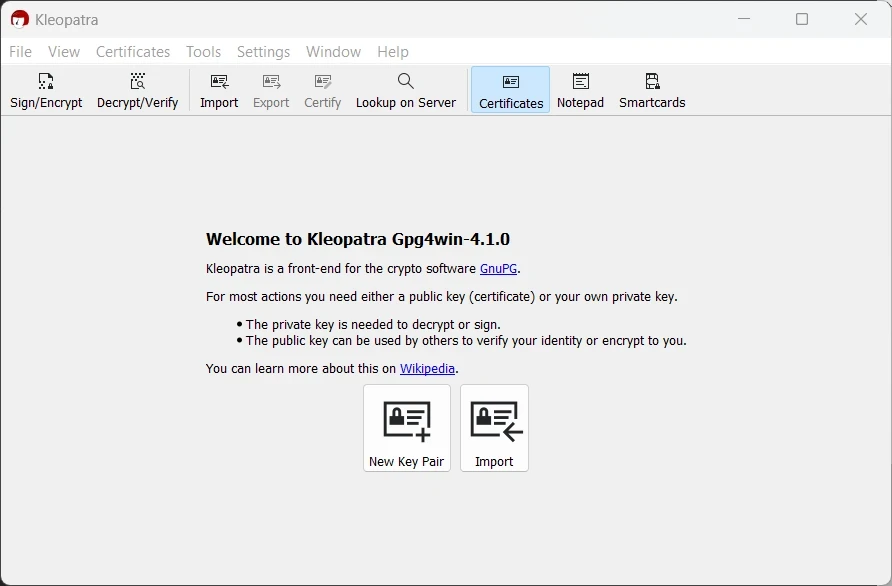Open the Wikipedia link
Screen dimensions: 892x586
427,369
